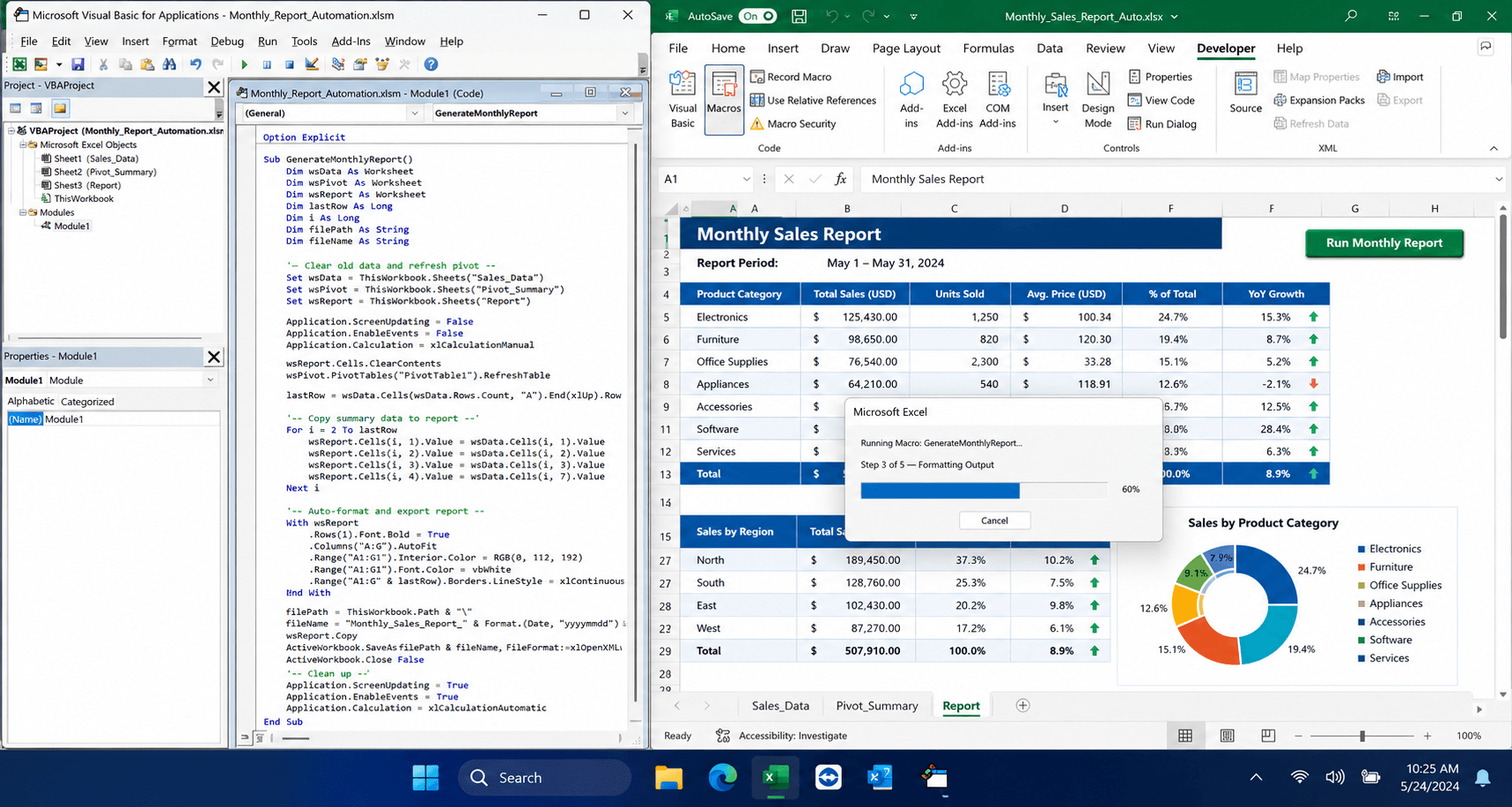Run the macro with green play icon
Screen dimensions: 1512x807
(x=244, y=64)
